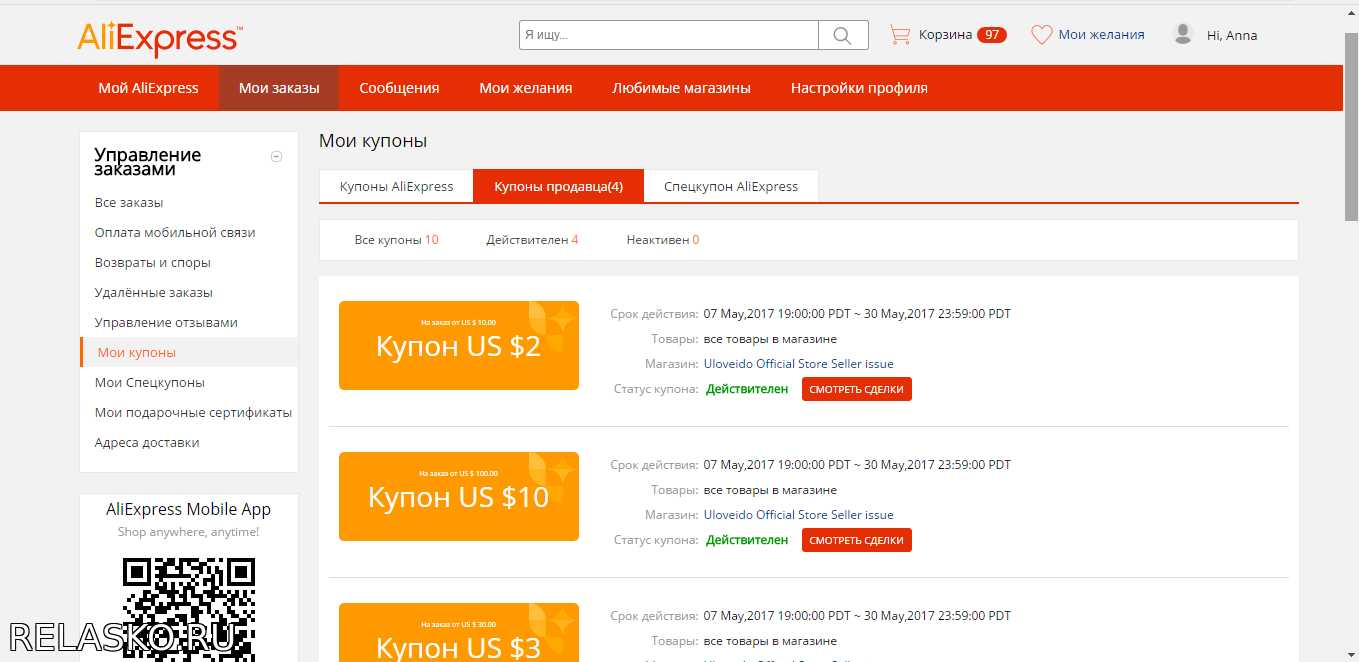This screenshot has width=1359, height=662.
Task: Switch to the Купоны продавца(4) tab
Action: (558, 186)
